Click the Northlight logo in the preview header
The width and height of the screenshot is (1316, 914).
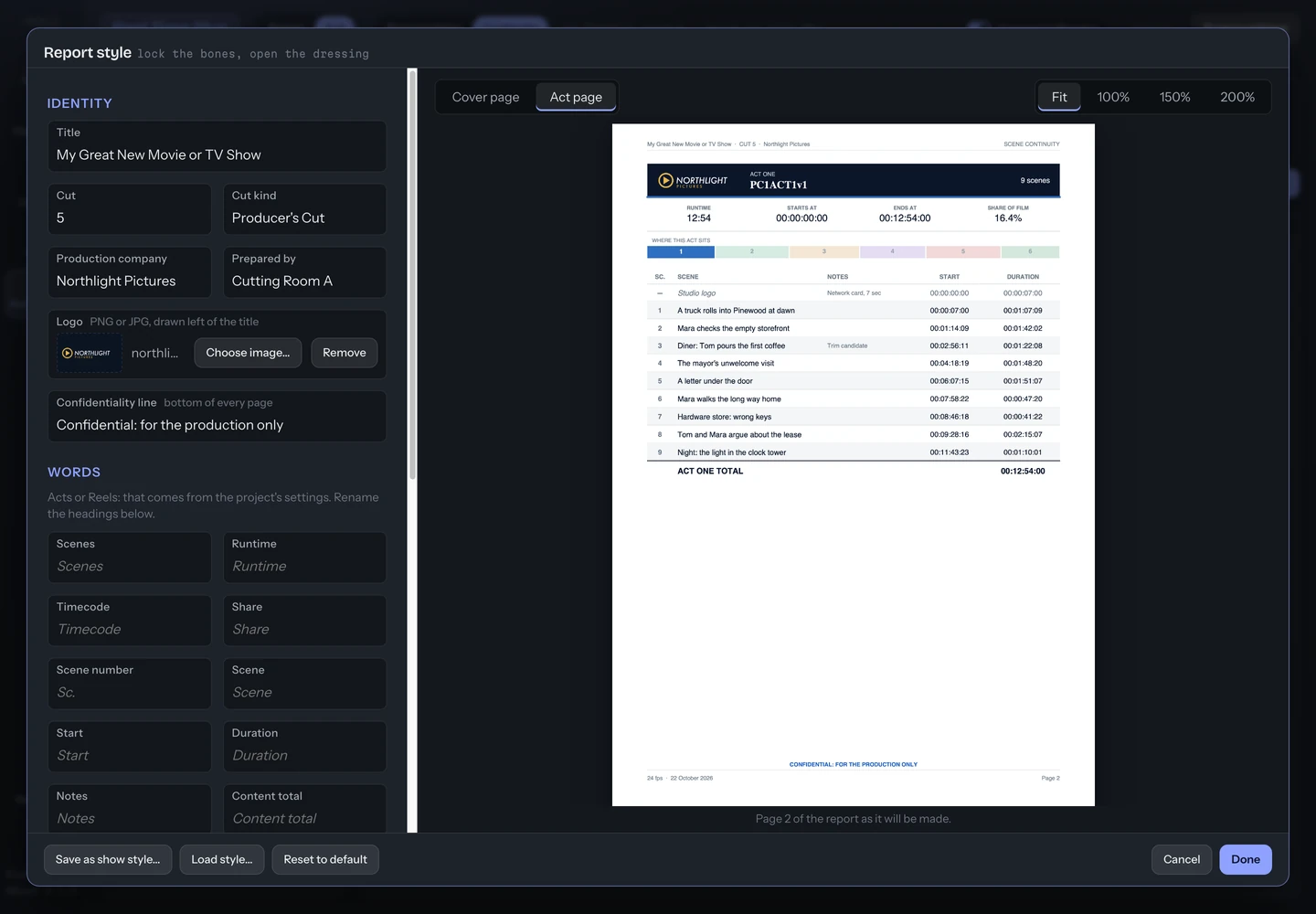693,181
